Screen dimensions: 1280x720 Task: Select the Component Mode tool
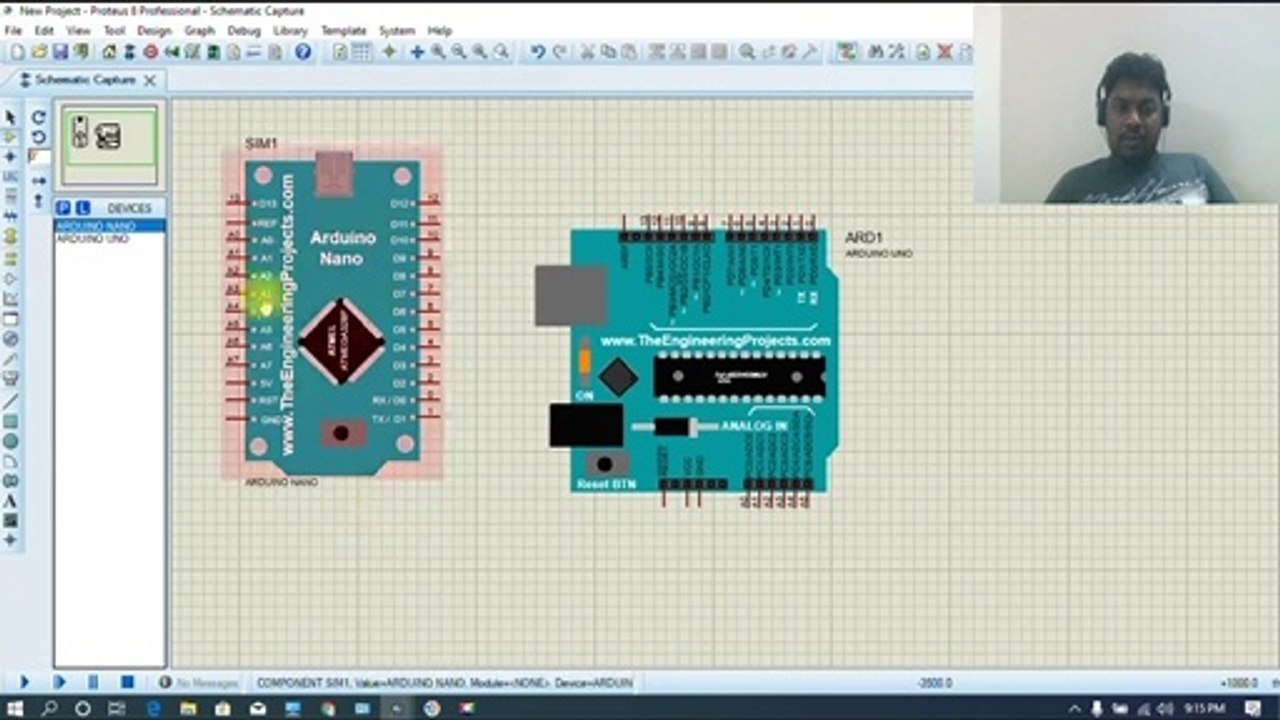[10, 137]
